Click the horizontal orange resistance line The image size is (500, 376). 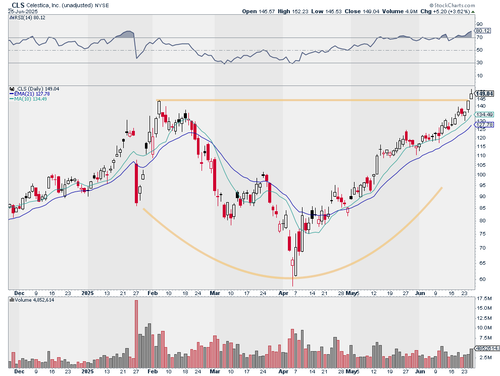(x=313, y=100)
